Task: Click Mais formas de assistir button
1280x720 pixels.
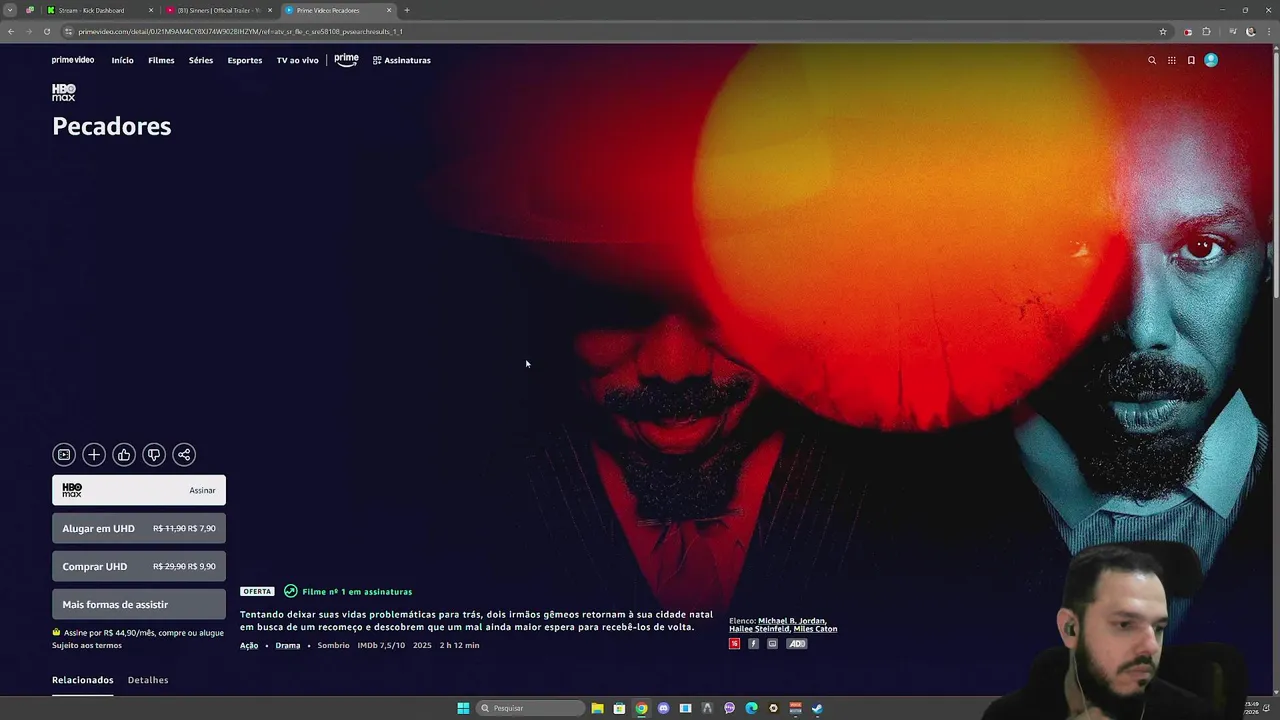Action: (139, 604)
